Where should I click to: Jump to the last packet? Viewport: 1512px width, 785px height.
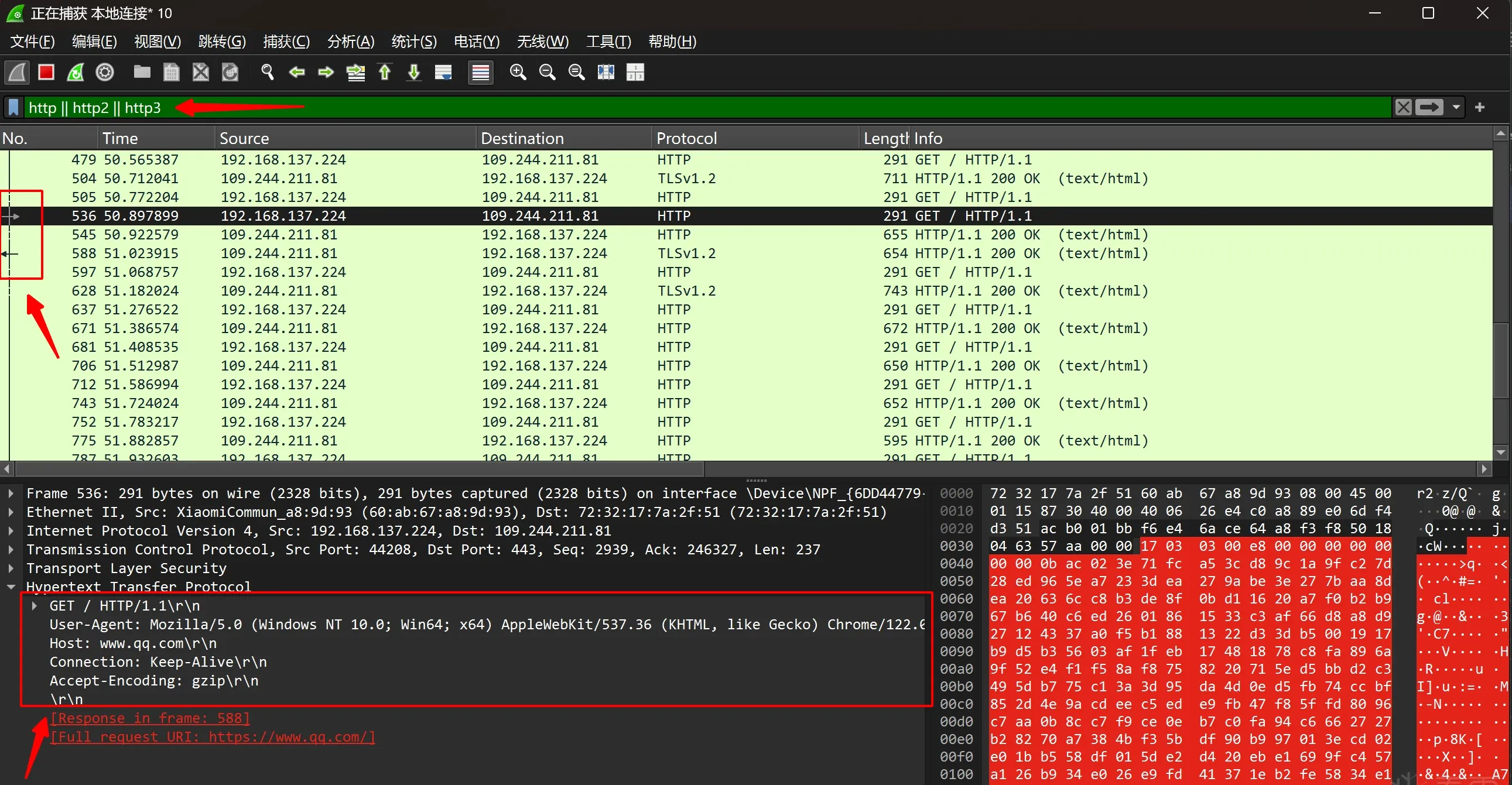pos(414,72)
